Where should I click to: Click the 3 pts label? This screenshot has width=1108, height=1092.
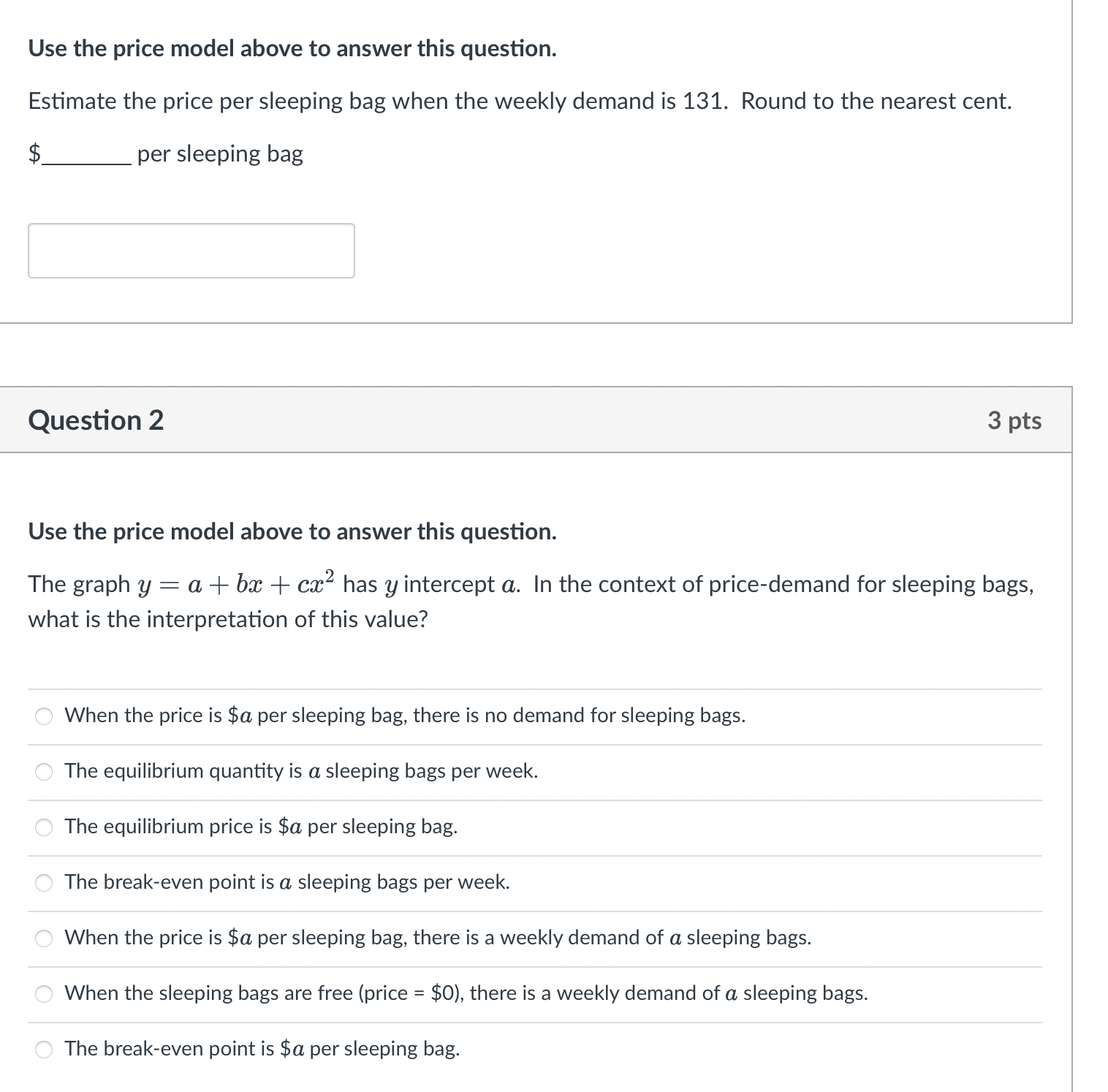(x=1015, y=420)
